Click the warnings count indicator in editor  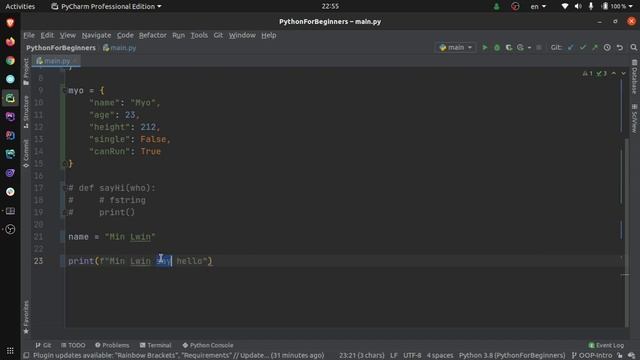pyautogui.click(x=587, y=73)
